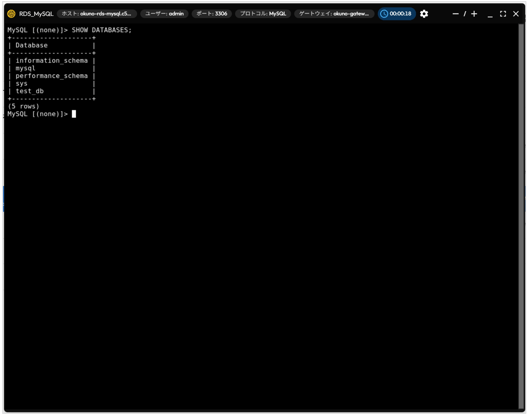The width and height of the screenshot is (528, 415).
Task: Select the information_schema row
Action: [52, 61]
